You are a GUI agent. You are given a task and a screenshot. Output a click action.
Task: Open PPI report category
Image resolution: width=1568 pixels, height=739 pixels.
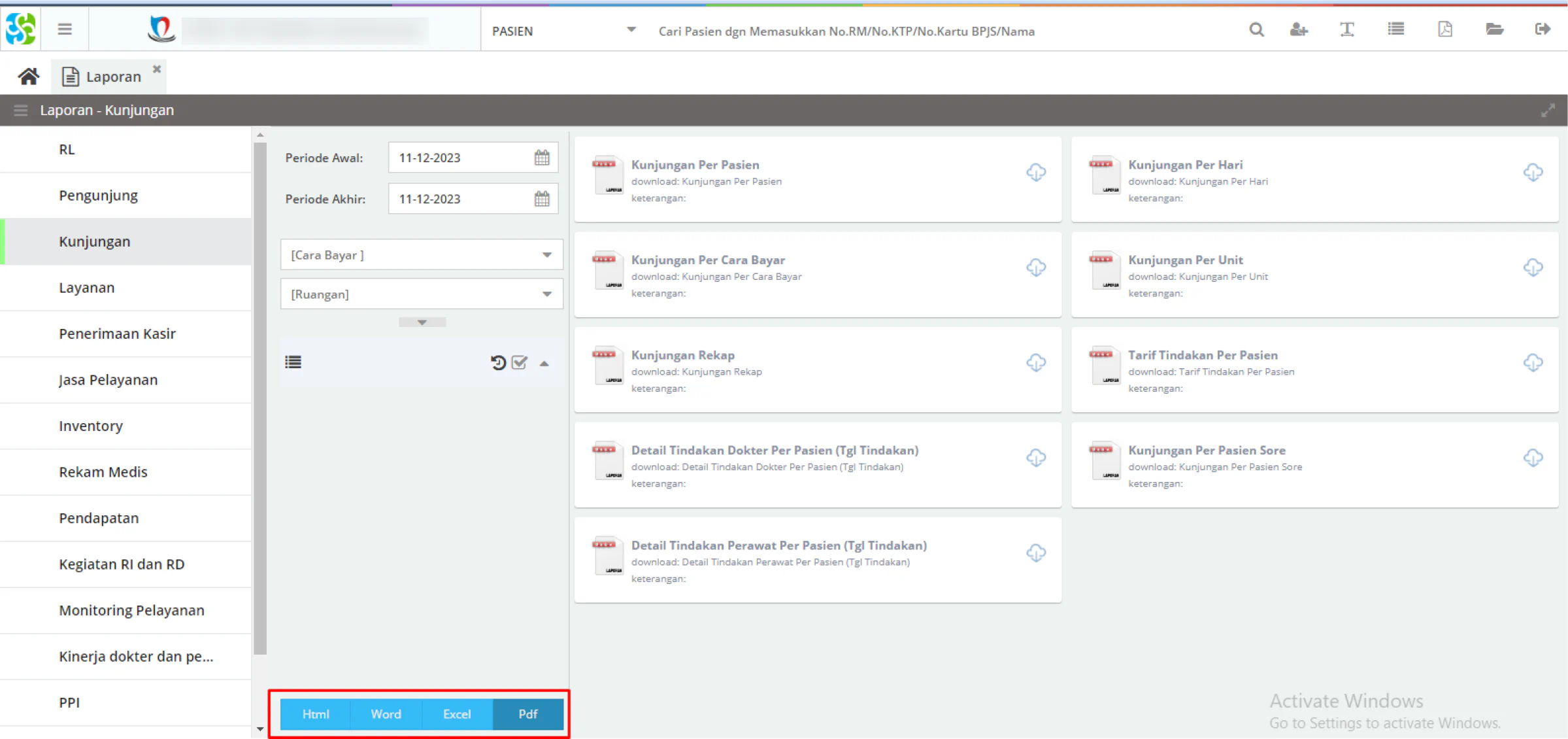pos(125,703)
